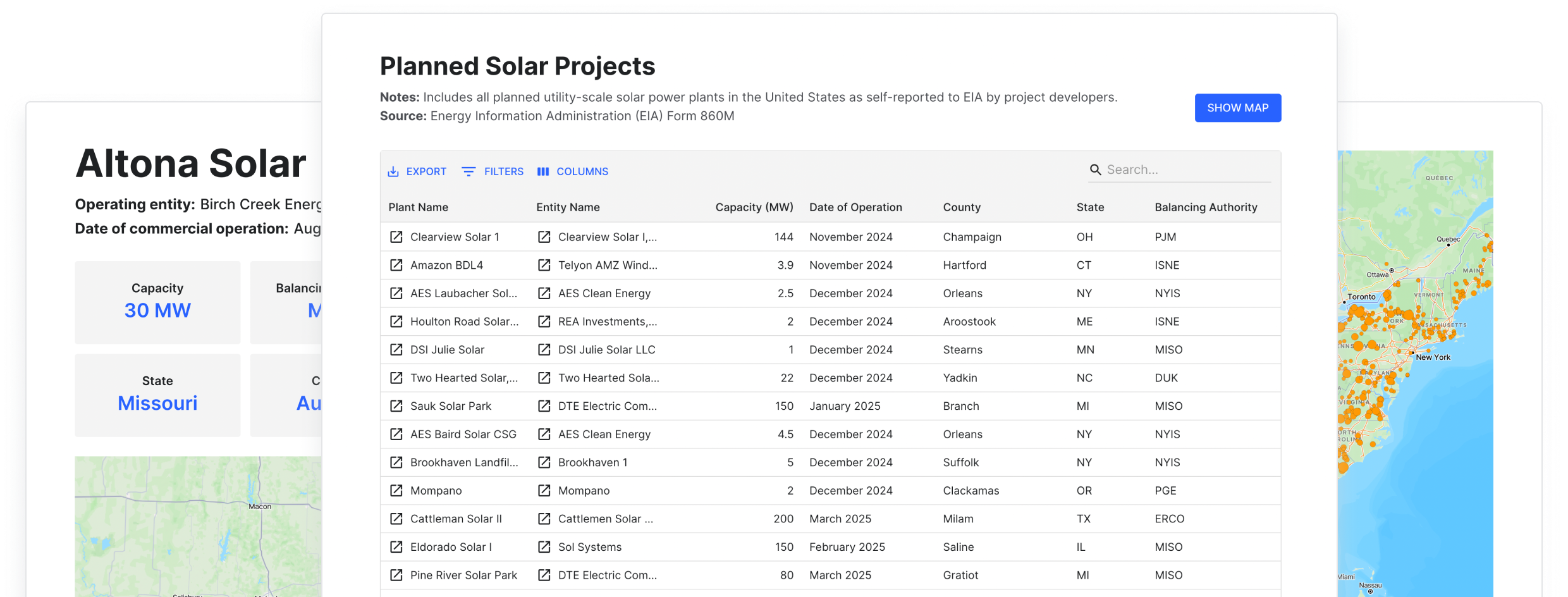Click the Capacity 30 MW card in Altona Solar
The image size is (1568, 597).
click(157, 302)
